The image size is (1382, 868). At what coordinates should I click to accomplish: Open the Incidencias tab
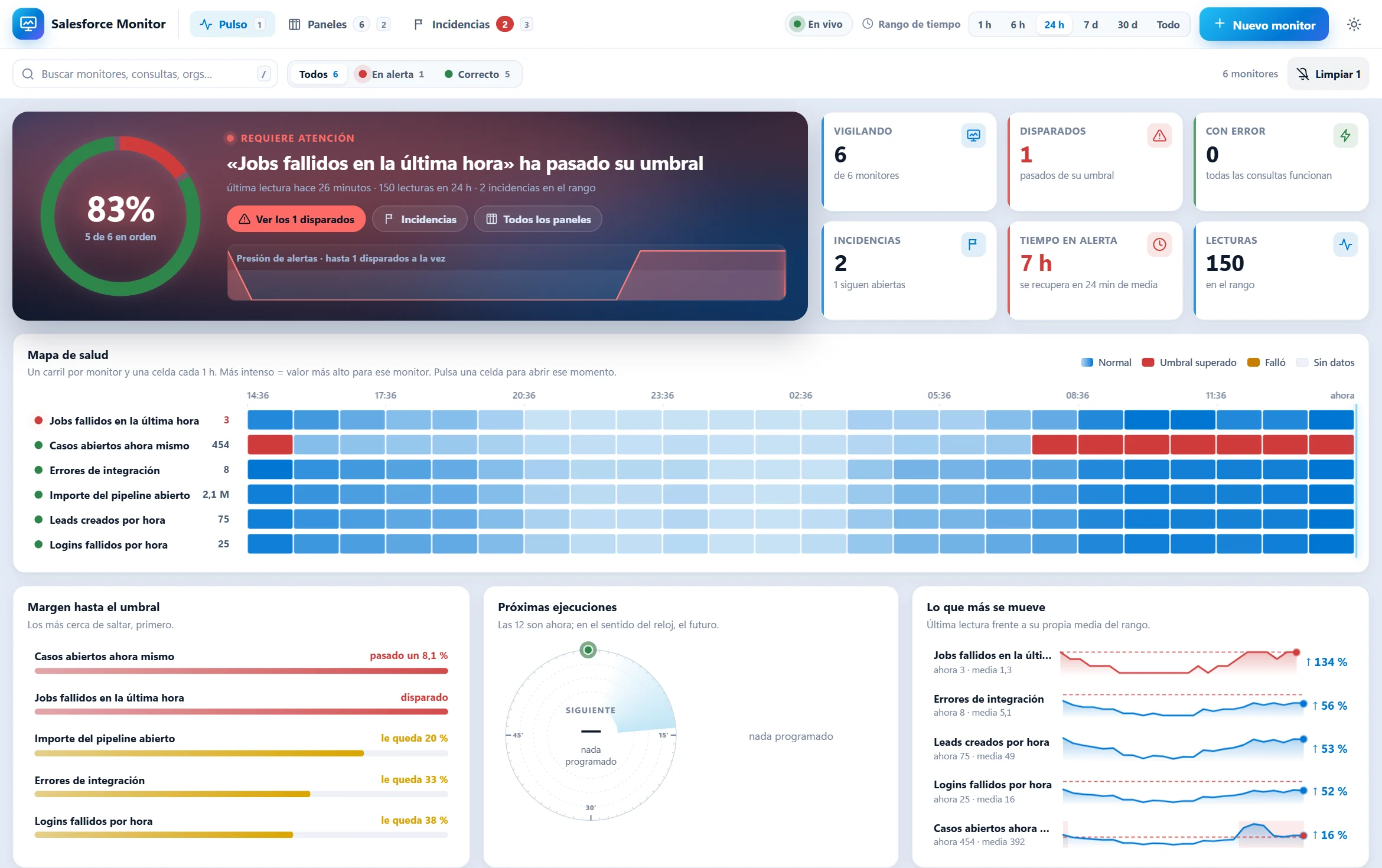pos(472,24)
